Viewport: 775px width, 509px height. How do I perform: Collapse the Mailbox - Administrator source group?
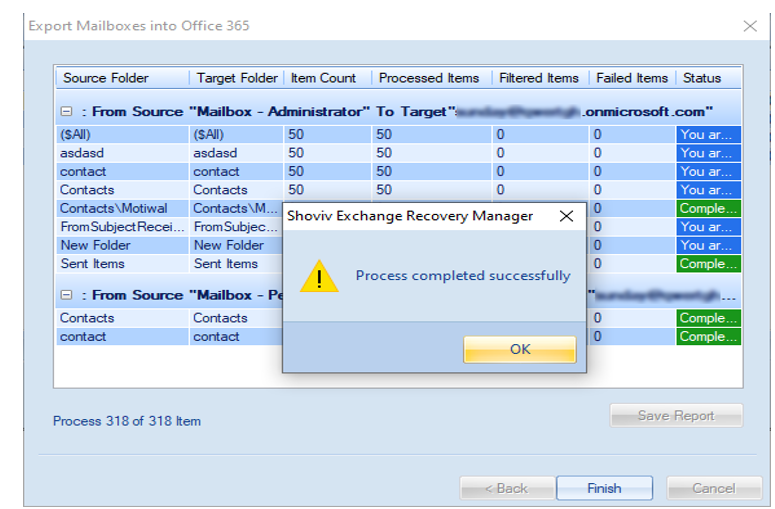point(66,112)
